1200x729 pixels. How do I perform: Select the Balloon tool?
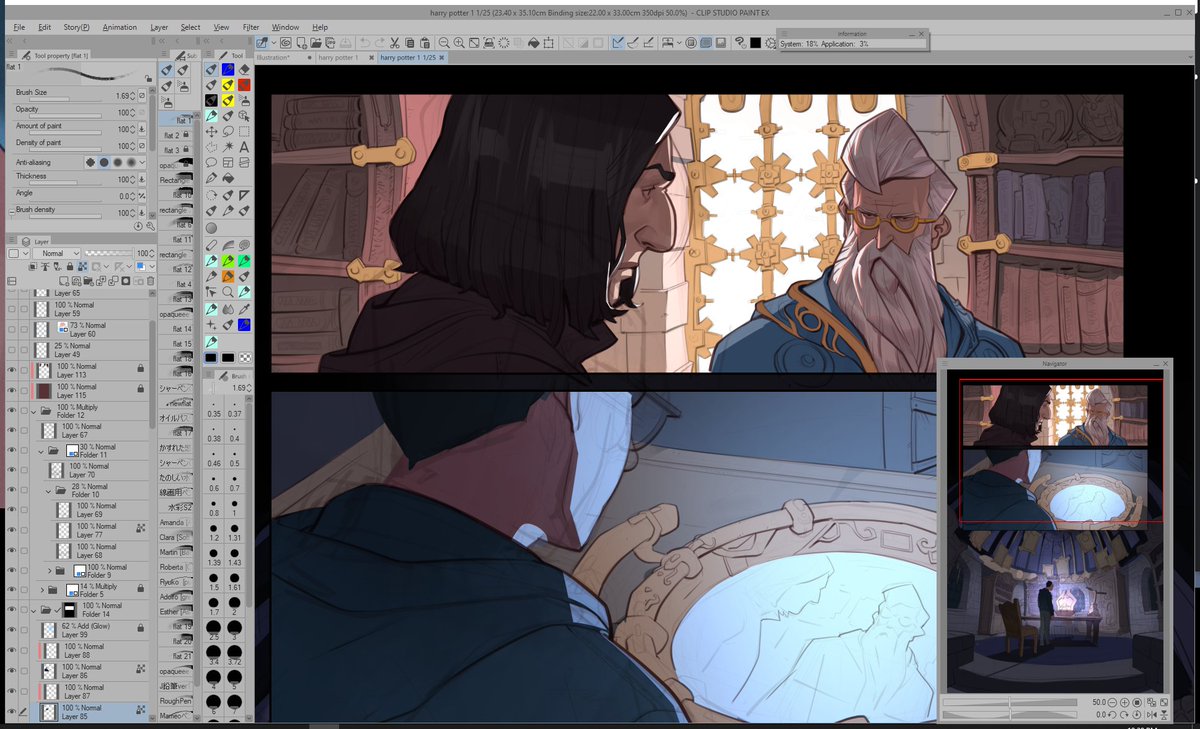pyautogui.click(x=211, y=162)
